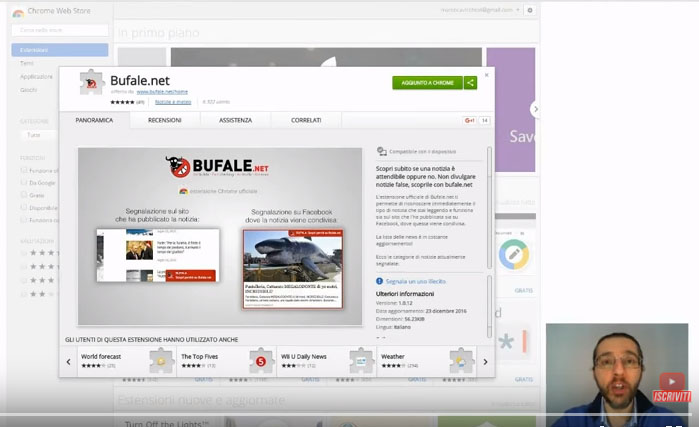Close the Bufale.net extension dialog
This screenshot has height=427, width=699.
[x=487, y=73]
